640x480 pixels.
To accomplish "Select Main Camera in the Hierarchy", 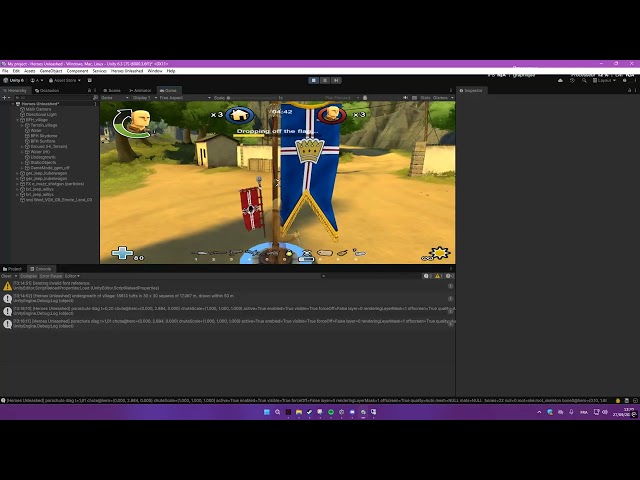I will (x=38, y=109).
